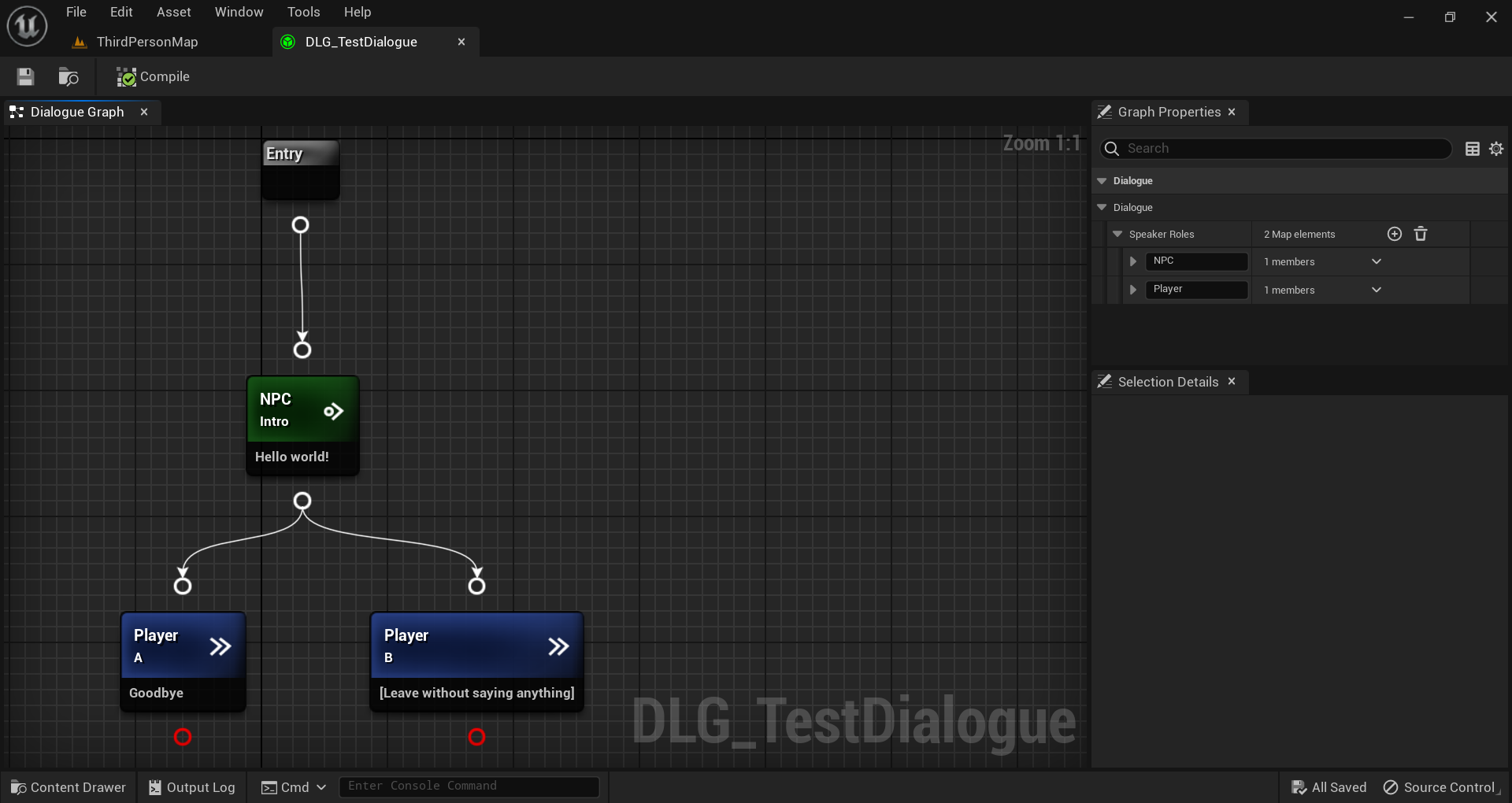The image size is (1512, 803).
Task: Open the Player row members dropdown
Action: click(x=1377, y=290)
